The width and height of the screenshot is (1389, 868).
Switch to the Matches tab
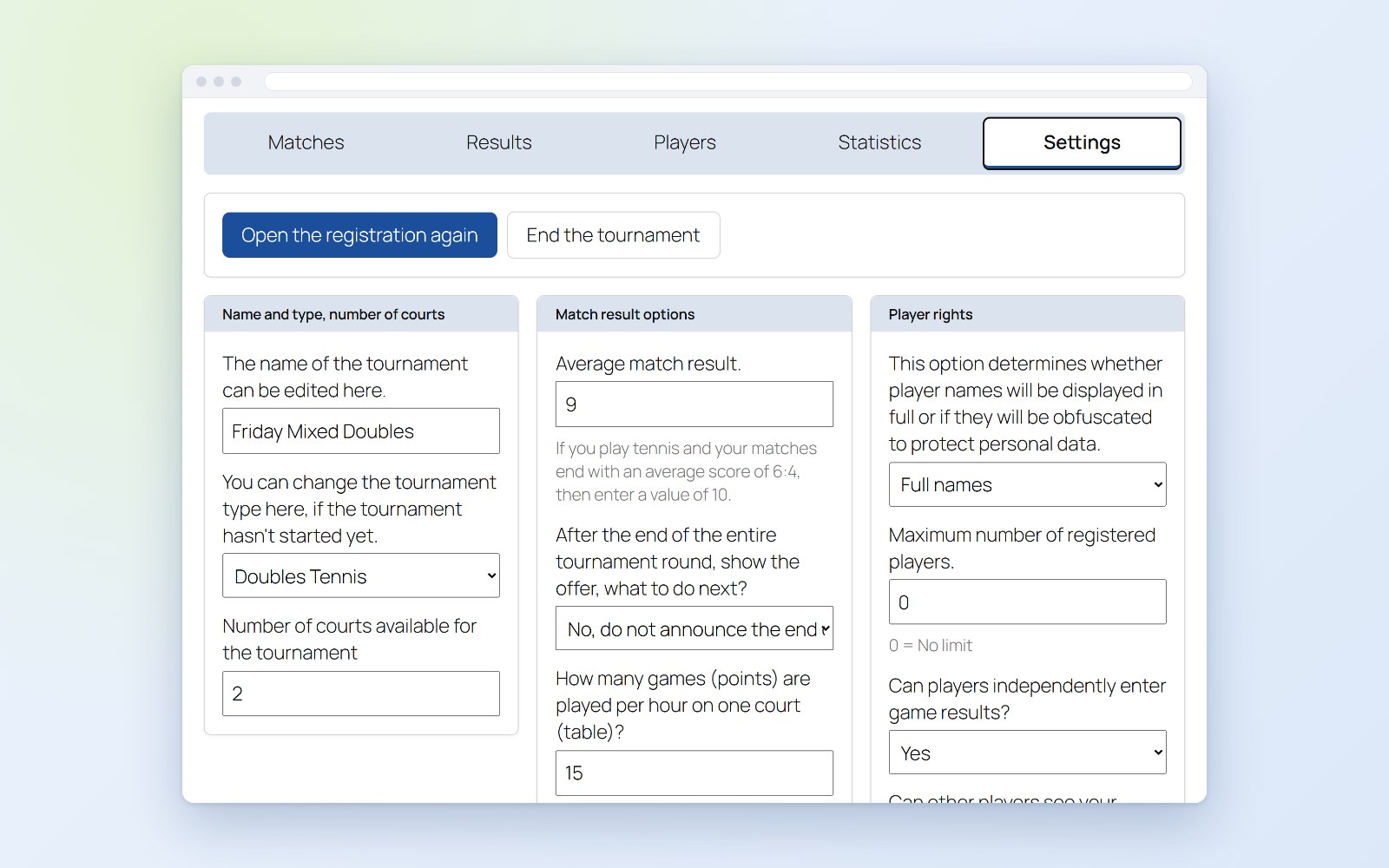pyautogui.click(x=306, y=142)
